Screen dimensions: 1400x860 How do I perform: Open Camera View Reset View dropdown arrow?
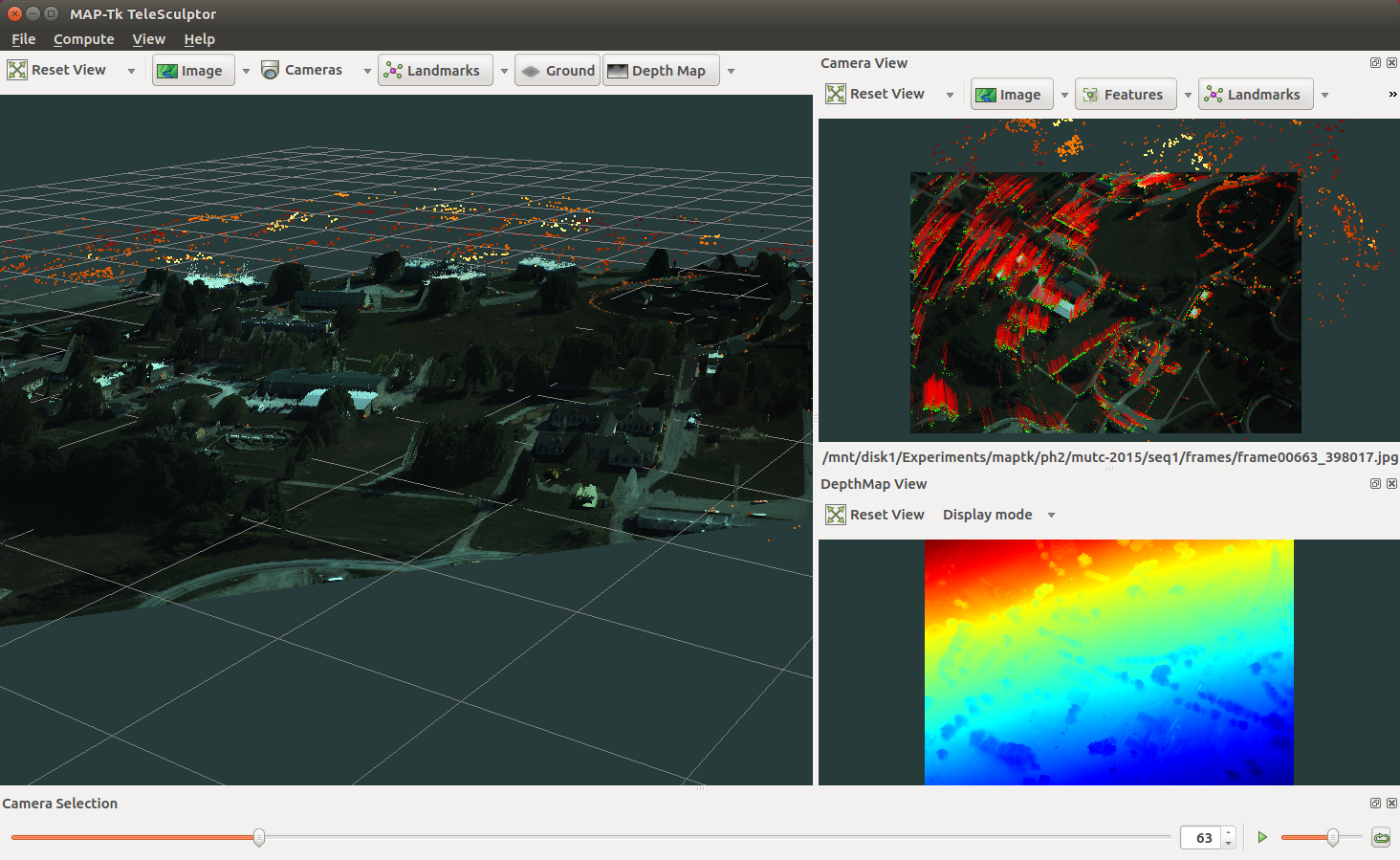click(950, 95)
